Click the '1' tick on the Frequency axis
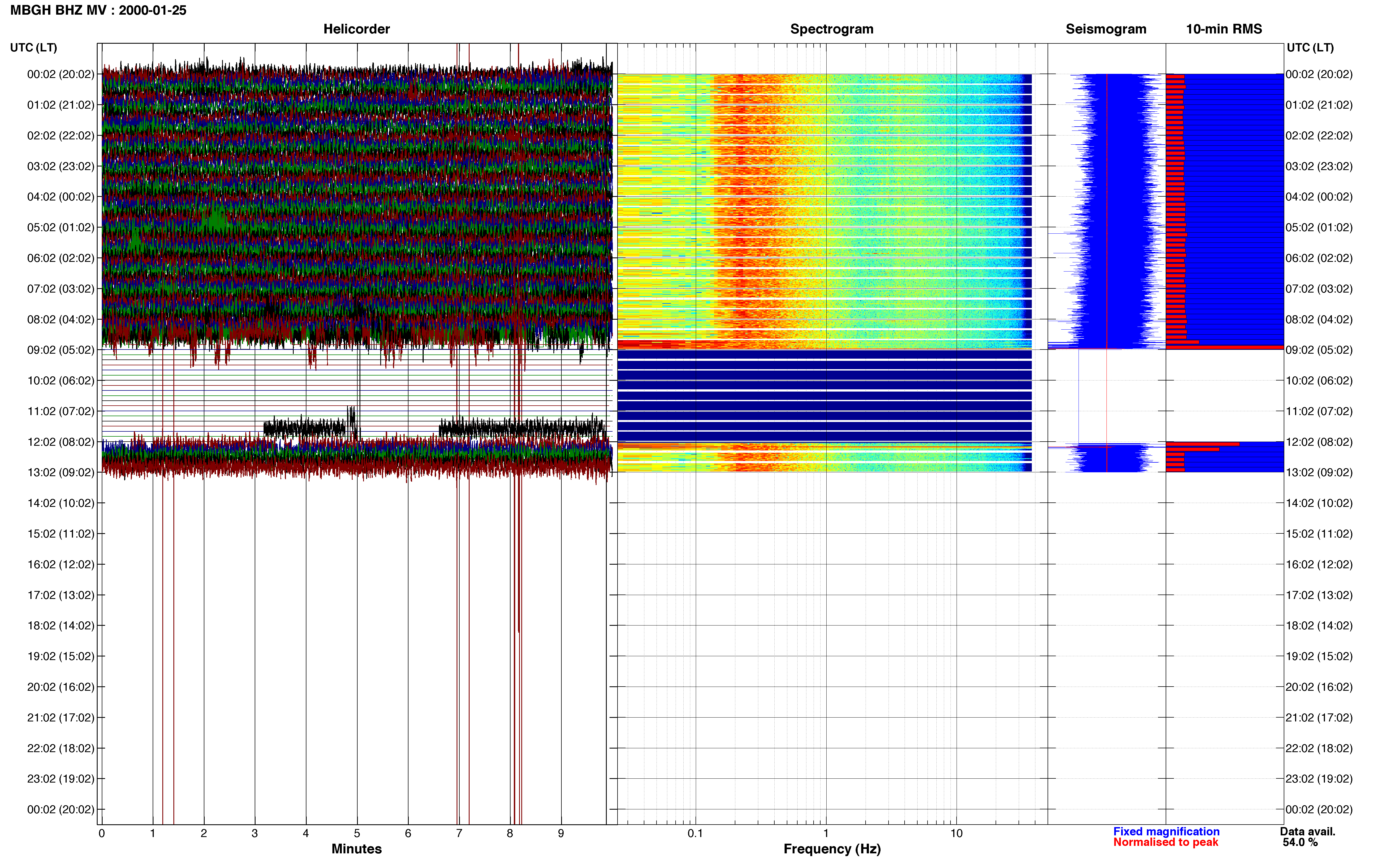Screen dimensions: 1388x868 (x=825, y=833)
